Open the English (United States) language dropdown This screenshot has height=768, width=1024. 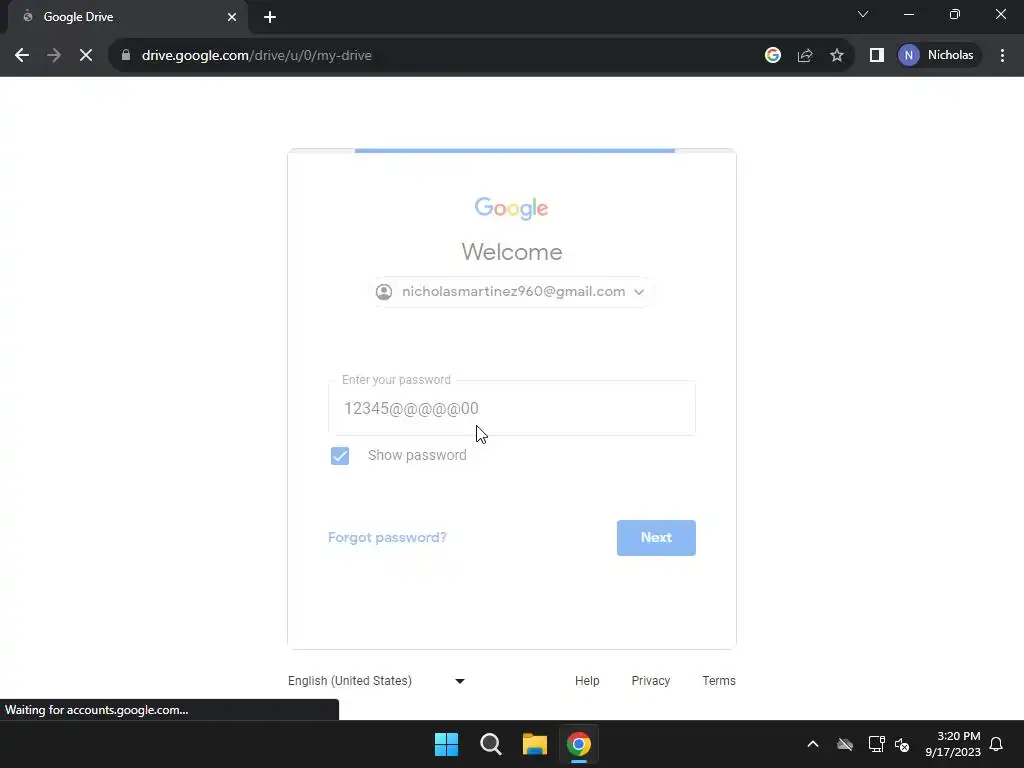(377, 681)
